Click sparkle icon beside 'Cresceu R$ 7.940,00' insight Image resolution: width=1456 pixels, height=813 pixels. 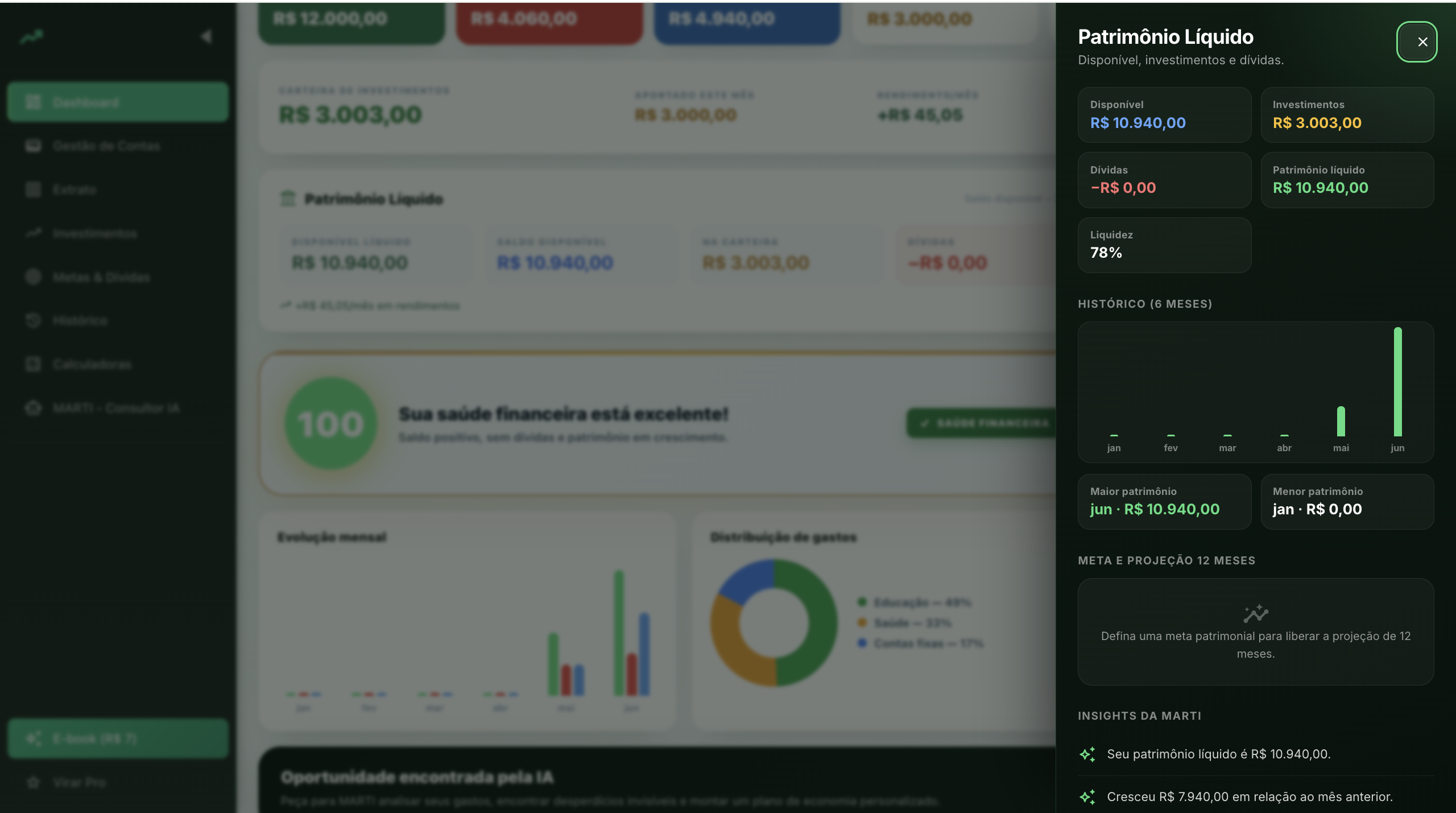(1087, 797)
